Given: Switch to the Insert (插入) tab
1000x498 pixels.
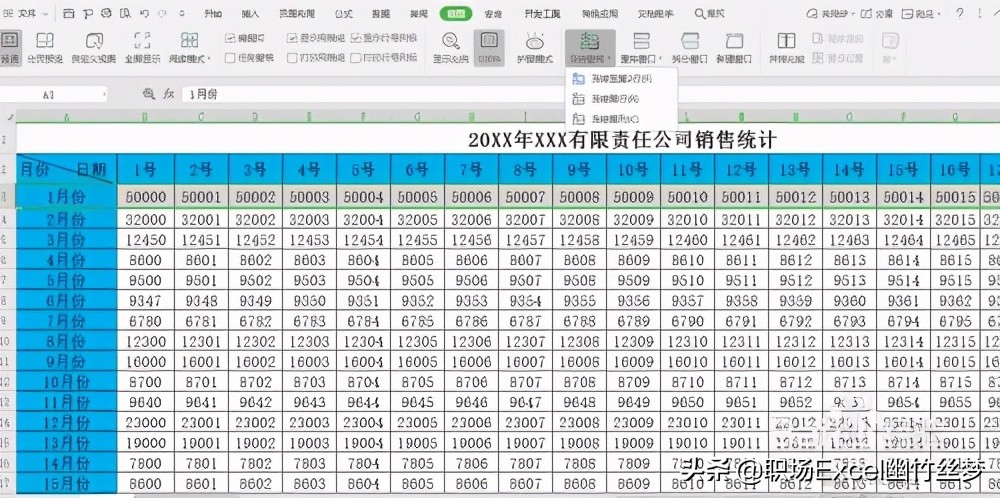Looking at the screenshot, I should click(250, 14).
